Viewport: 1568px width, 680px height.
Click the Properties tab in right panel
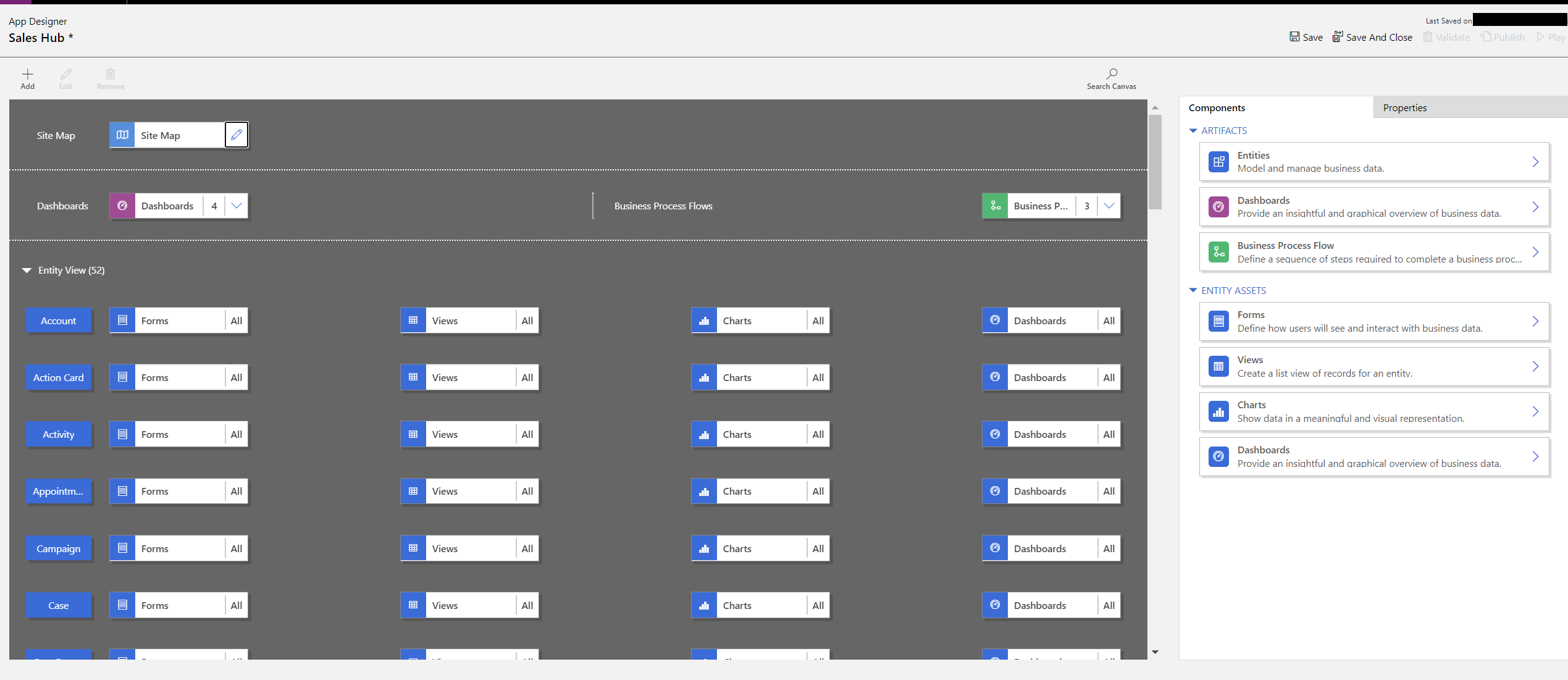coord(1405,107)
